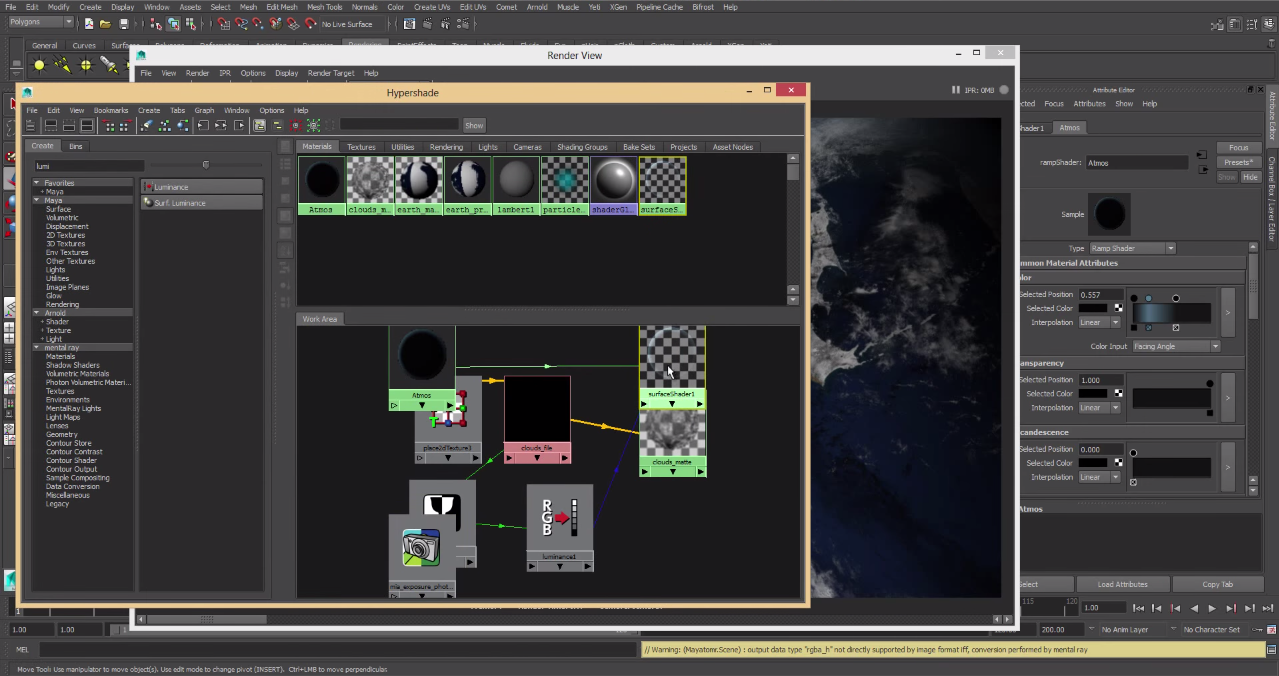The height and width of the screenshot is (676, 1279).
Task: Click the snap to point magnet icon
Action: click(x=257, y=23)
